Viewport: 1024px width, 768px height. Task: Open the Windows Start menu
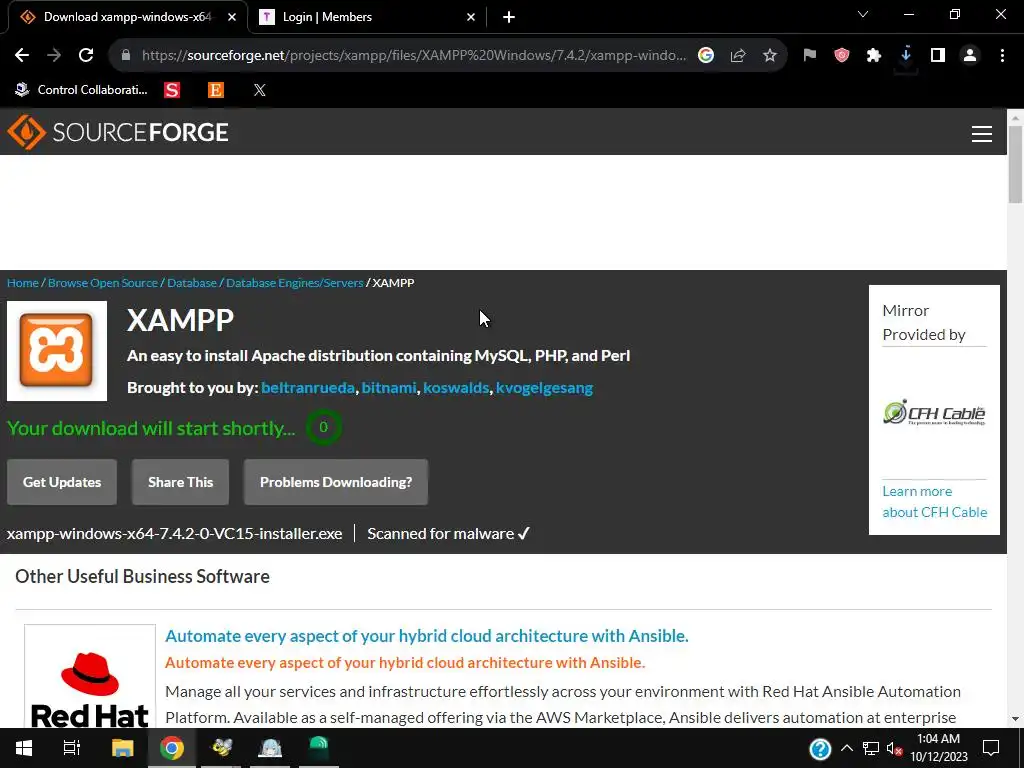click(x=24, y=748)
